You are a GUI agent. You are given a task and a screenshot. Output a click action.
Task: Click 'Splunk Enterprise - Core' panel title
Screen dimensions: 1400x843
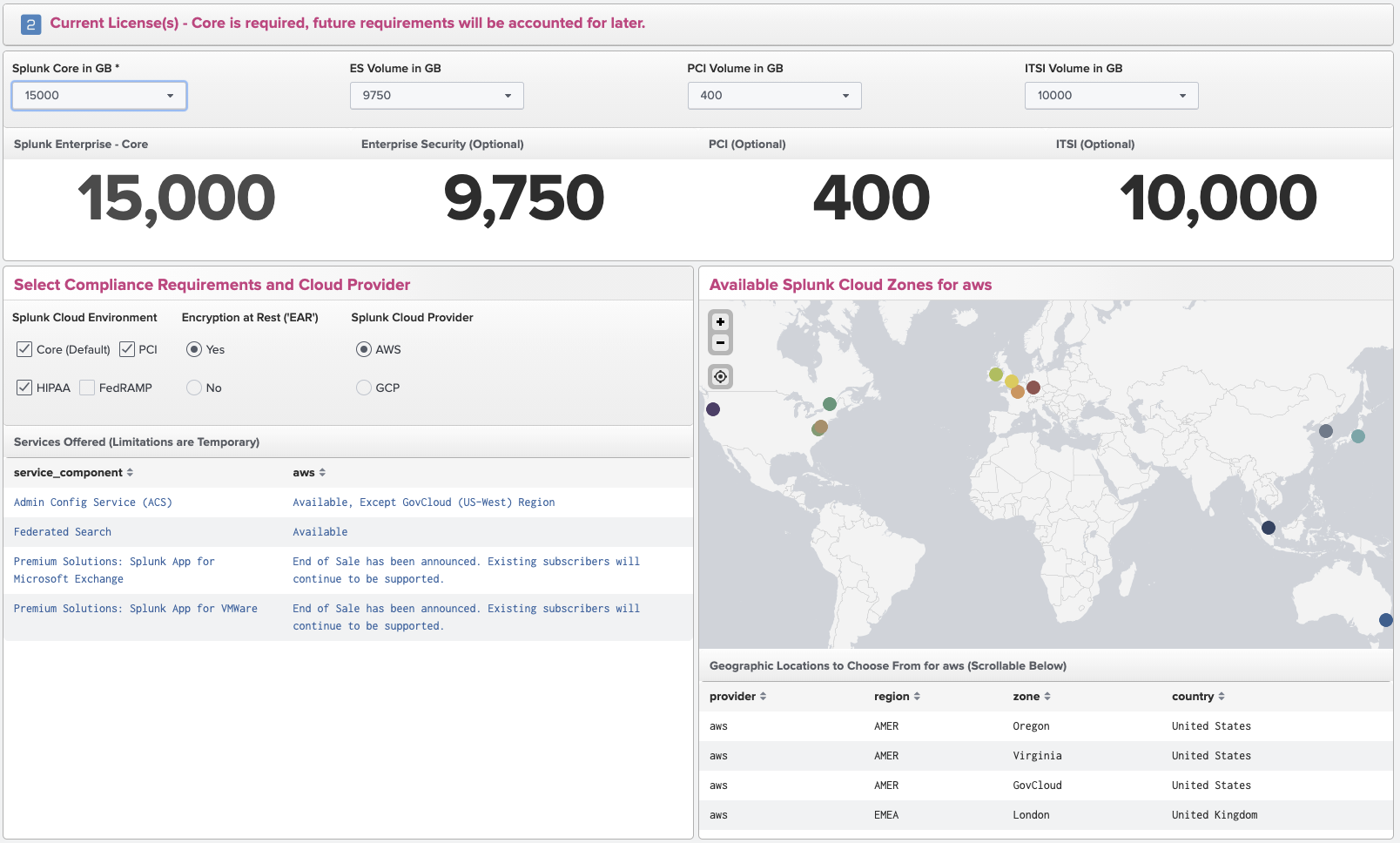[x=81, y=145]
